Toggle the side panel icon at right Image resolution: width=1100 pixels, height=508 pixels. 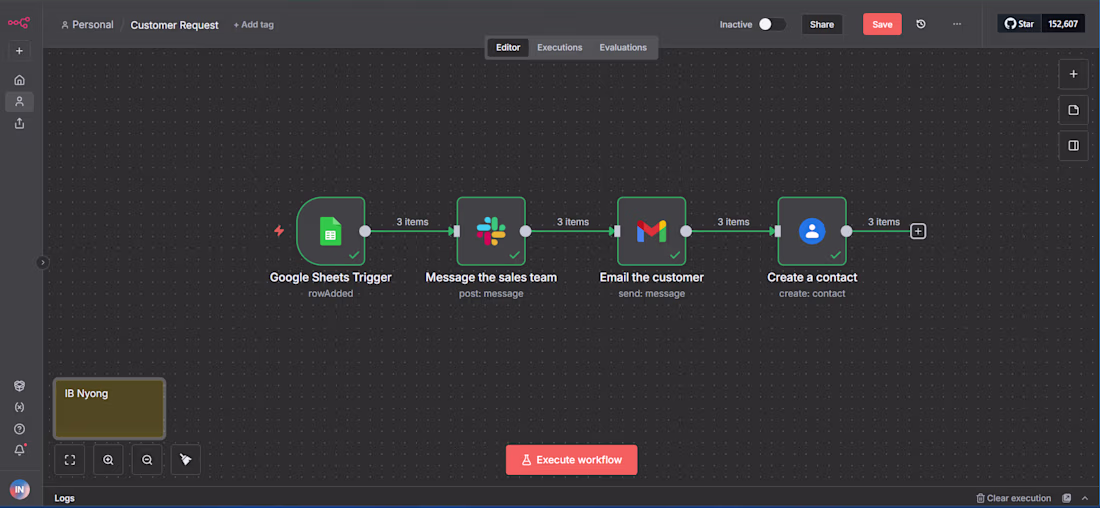1073,145
